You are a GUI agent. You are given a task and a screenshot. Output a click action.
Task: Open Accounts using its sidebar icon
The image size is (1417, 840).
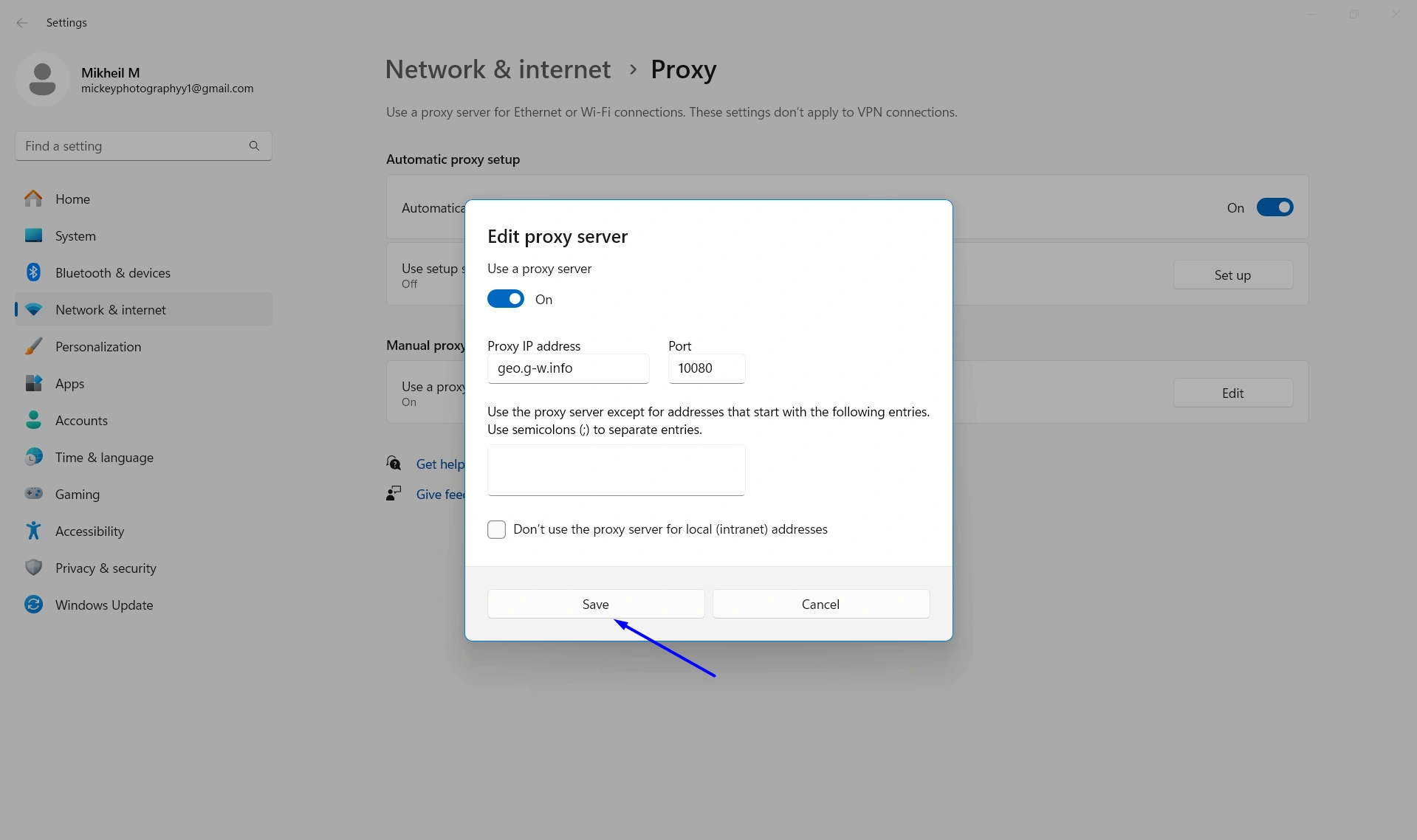coord(34,420)
